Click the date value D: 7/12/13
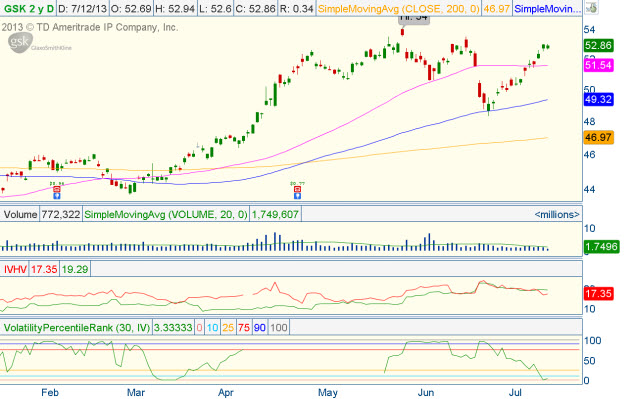Screen dimensions: 625x399 point(82,8)
